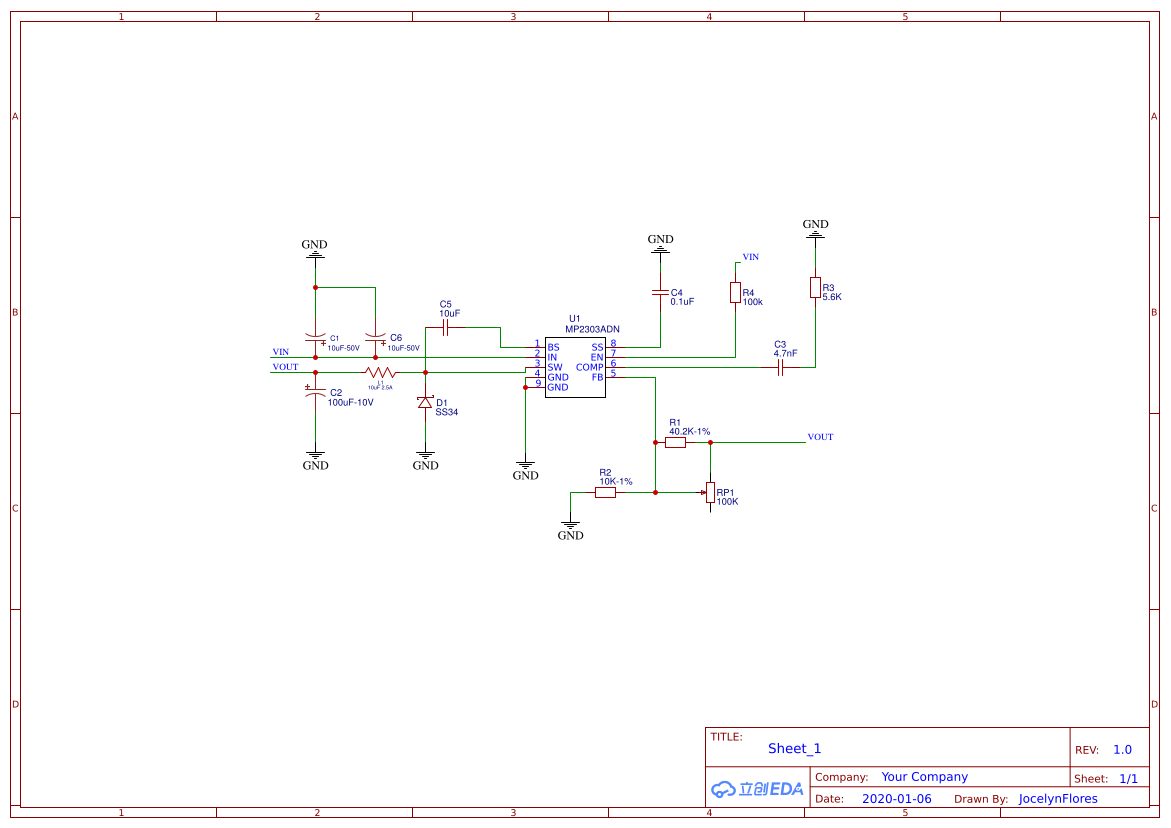Click the BS pin label on U1

click(553, 347)
